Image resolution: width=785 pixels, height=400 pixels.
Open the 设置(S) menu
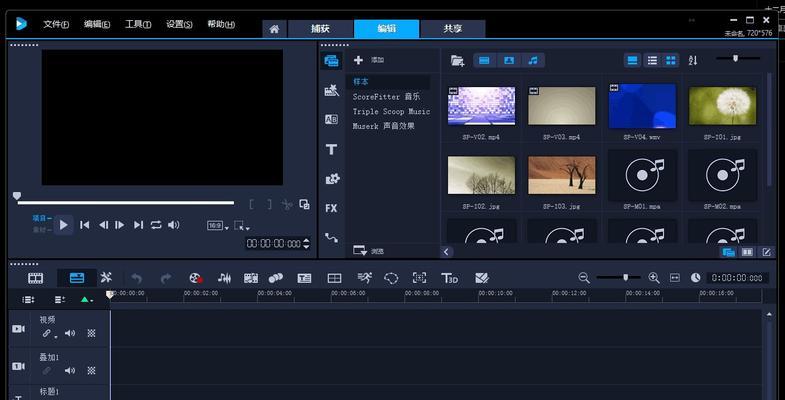coord(179,24)
